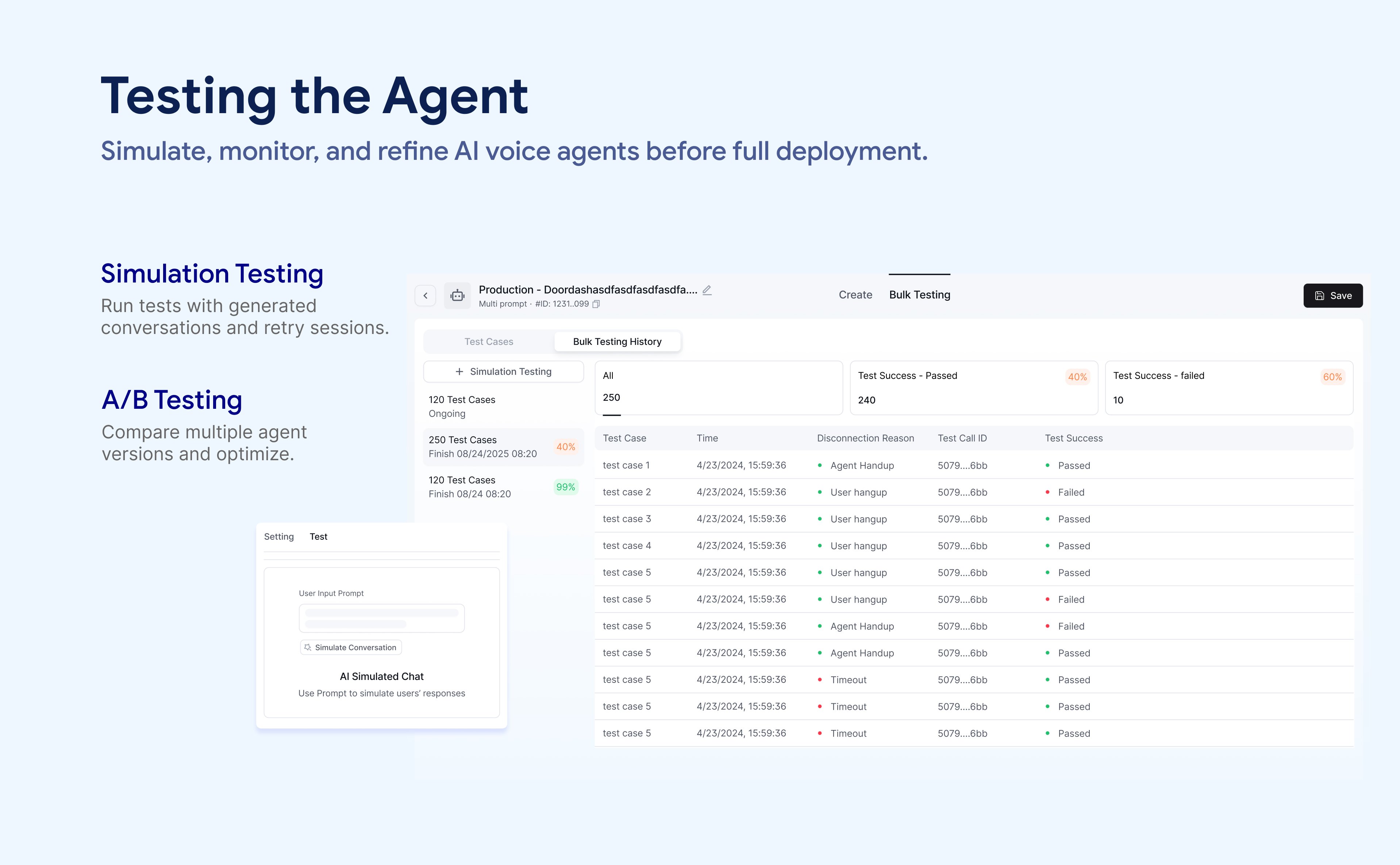Image resolution: width=1400 pixels, height=865 pixels.
Task: Click the plus icon for Simulation Testing
Action: [x=459, y=371]
